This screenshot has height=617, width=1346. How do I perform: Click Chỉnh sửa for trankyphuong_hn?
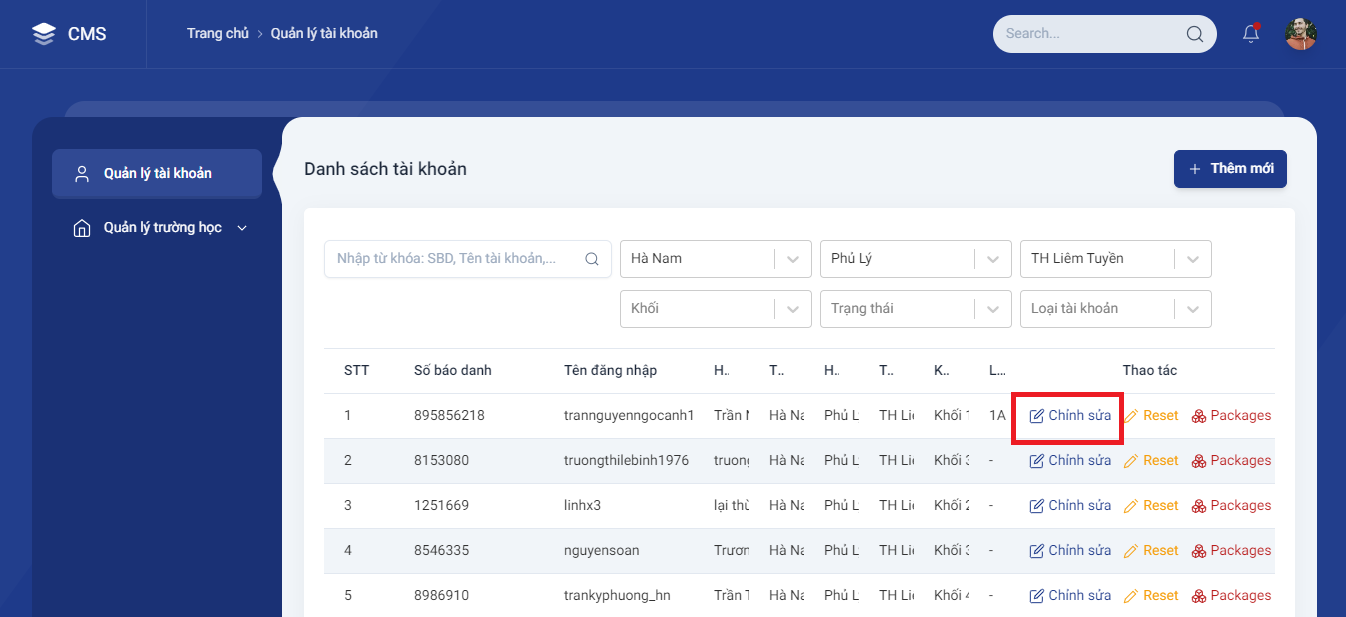point(1070,596)
